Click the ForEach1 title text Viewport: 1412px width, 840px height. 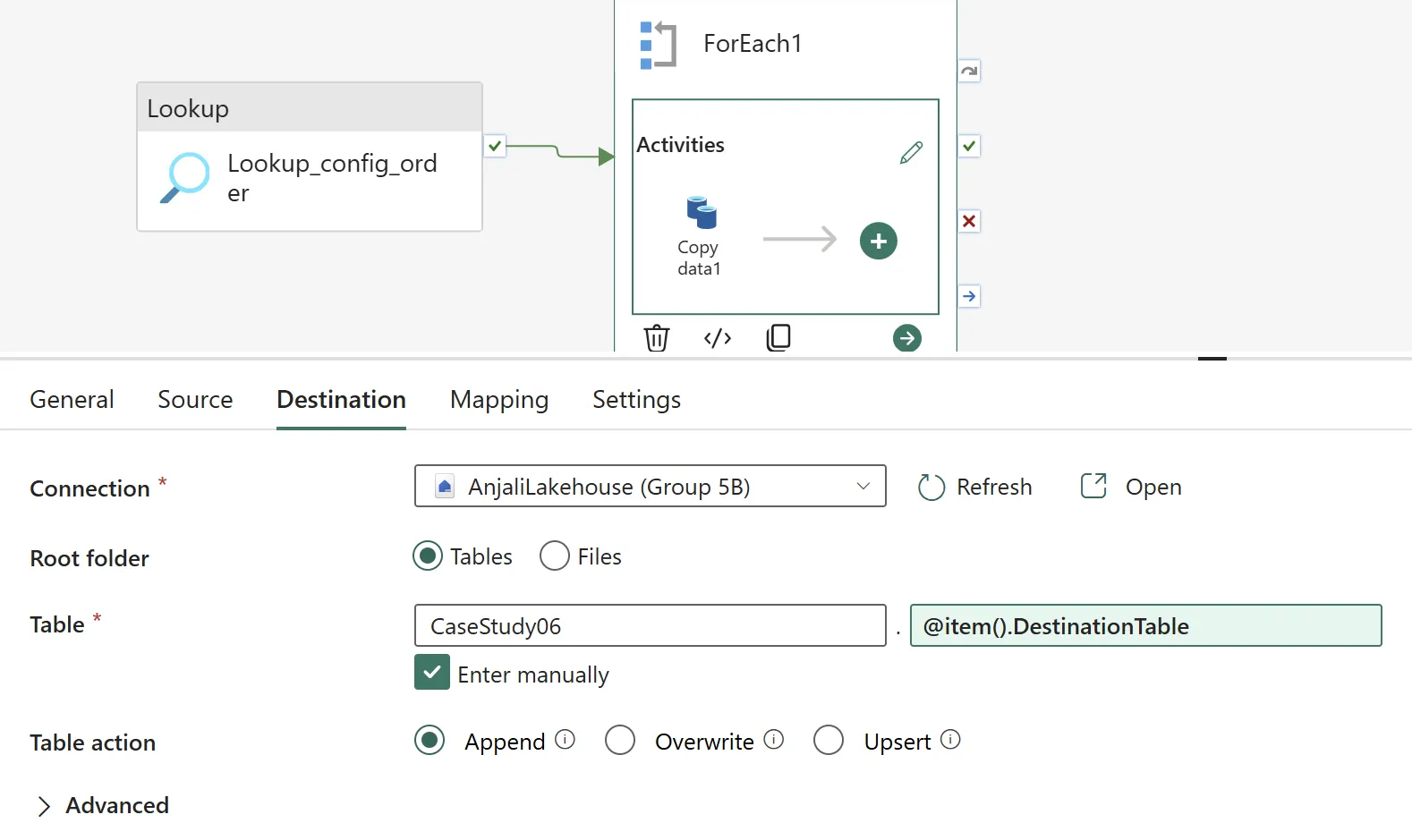pyautogui.click(x=753, y=43)
